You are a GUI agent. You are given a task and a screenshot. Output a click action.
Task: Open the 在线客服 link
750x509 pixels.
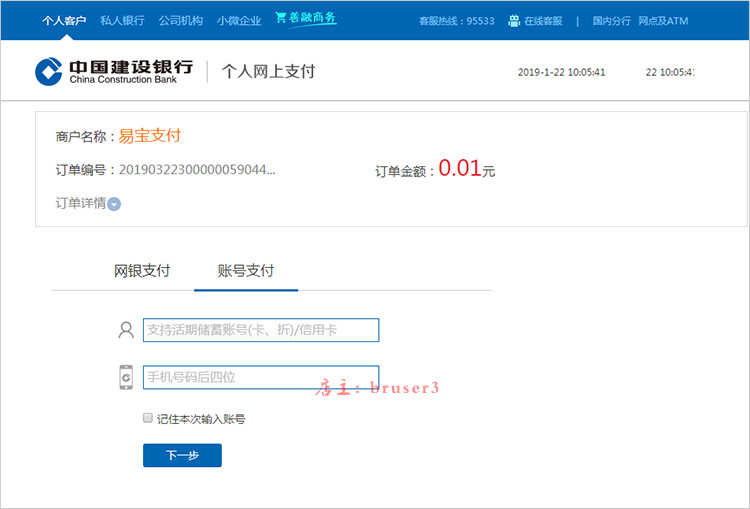pyautogui.click(x=543, y=21)
